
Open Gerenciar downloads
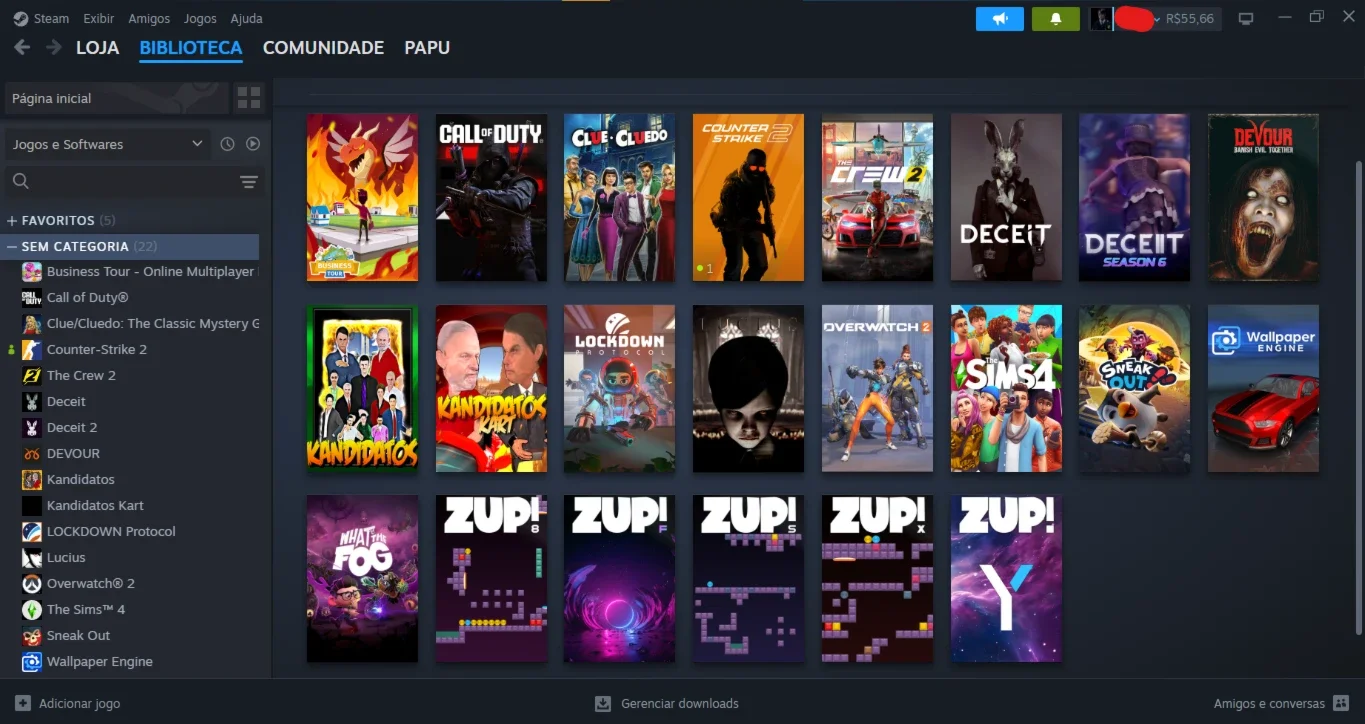click(667, 703)
